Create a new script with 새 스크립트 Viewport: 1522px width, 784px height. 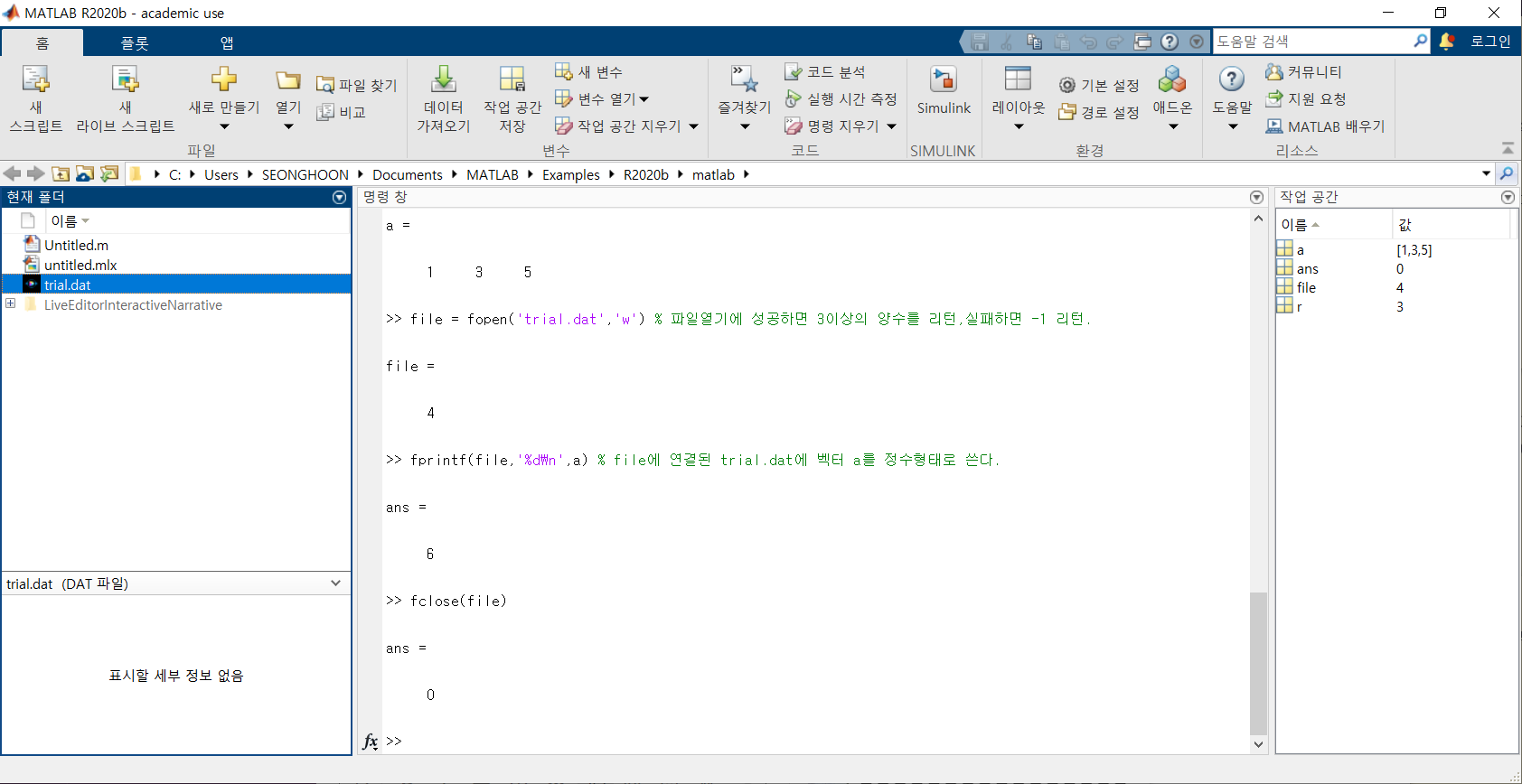click(x=36, y=98)
